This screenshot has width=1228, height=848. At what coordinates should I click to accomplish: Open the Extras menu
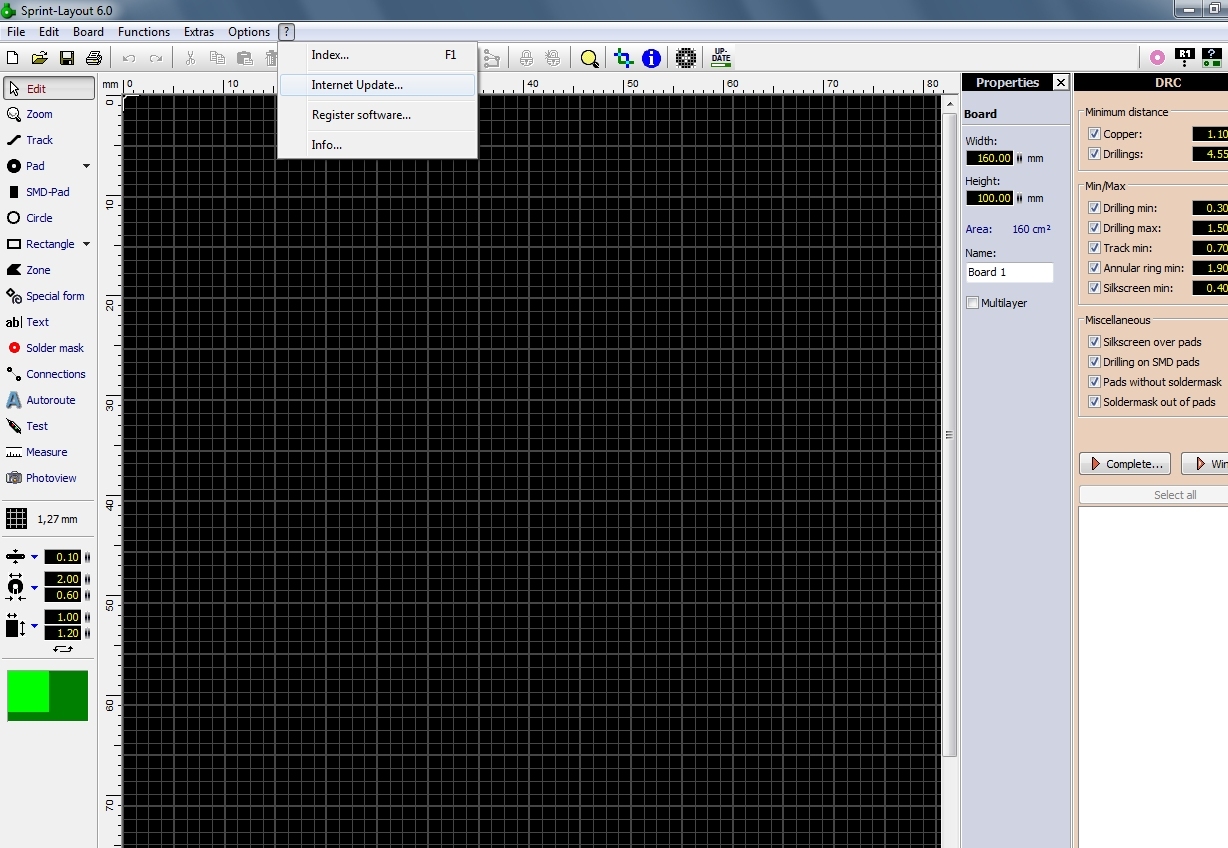point(199,32)
